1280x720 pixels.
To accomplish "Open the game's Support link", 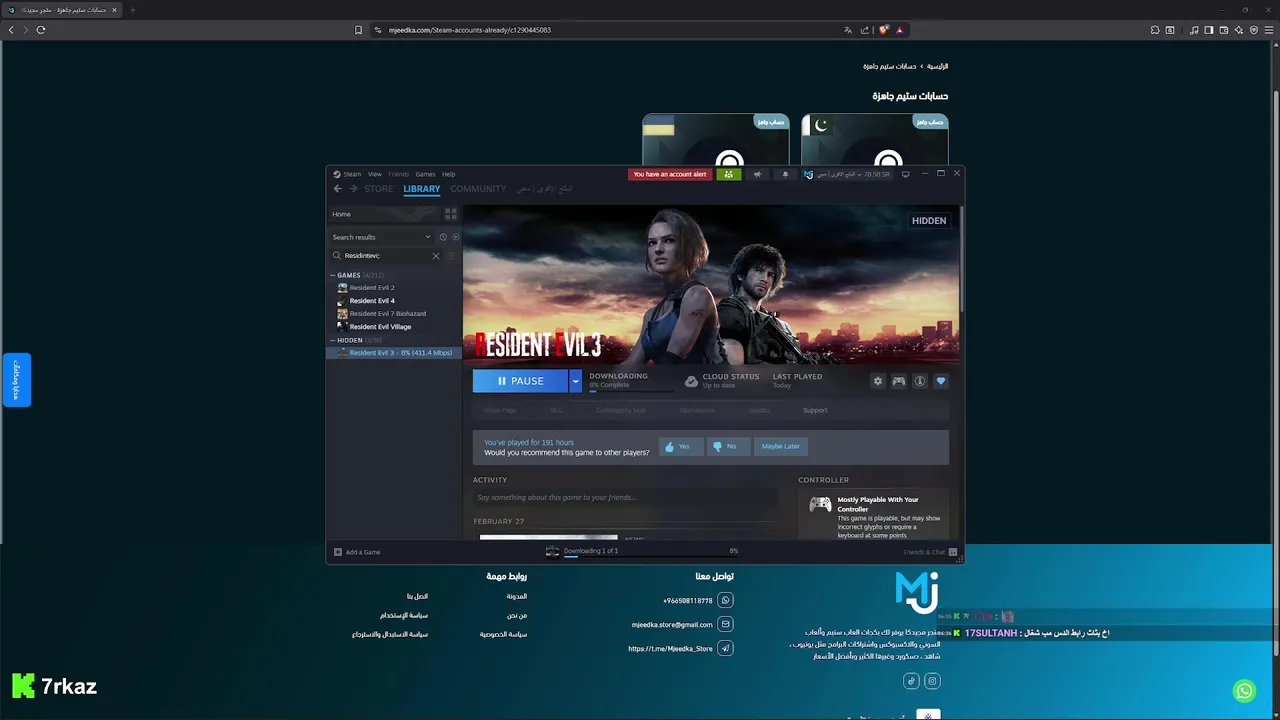I will tap(815, 410).
